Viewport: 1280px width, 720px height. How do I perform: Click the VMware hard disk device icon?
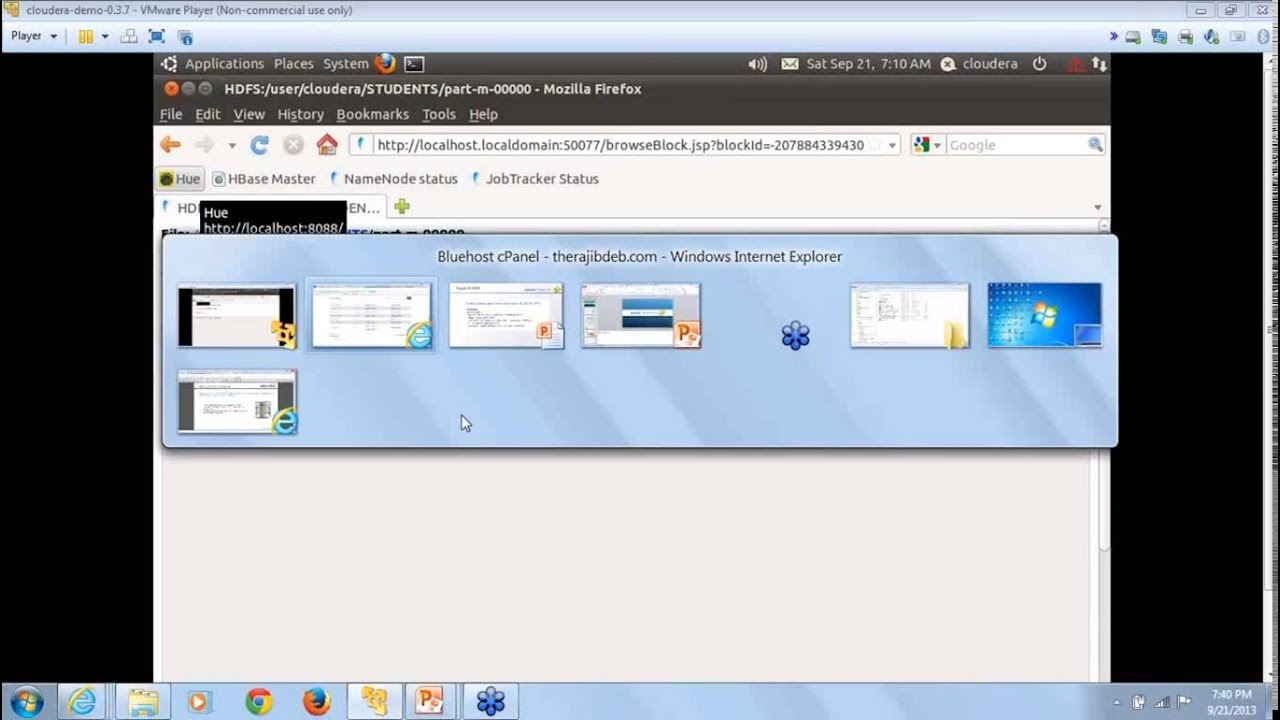coord(1133,36)
